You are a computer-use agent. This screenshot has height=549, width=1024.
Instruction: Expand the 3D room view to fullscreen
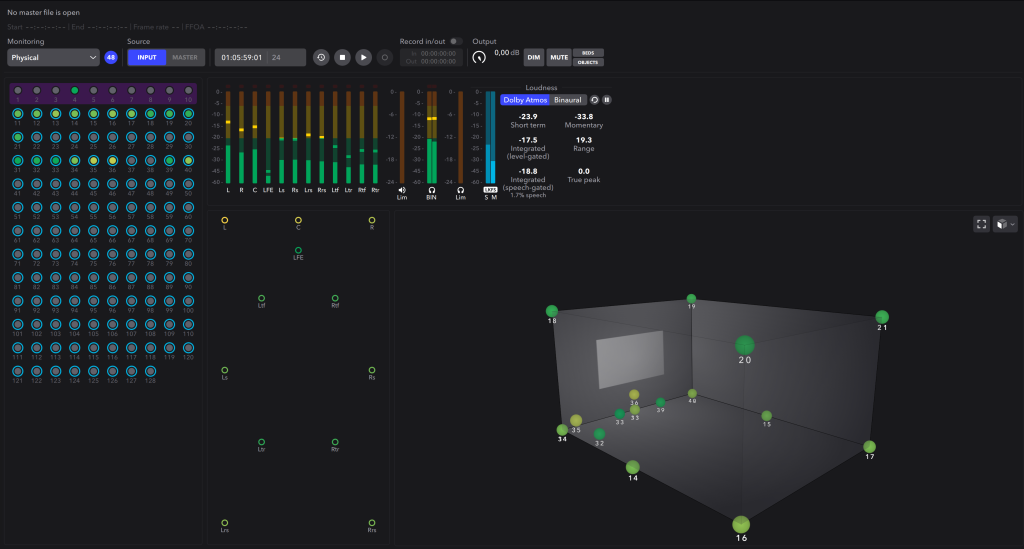click(982, 225)
